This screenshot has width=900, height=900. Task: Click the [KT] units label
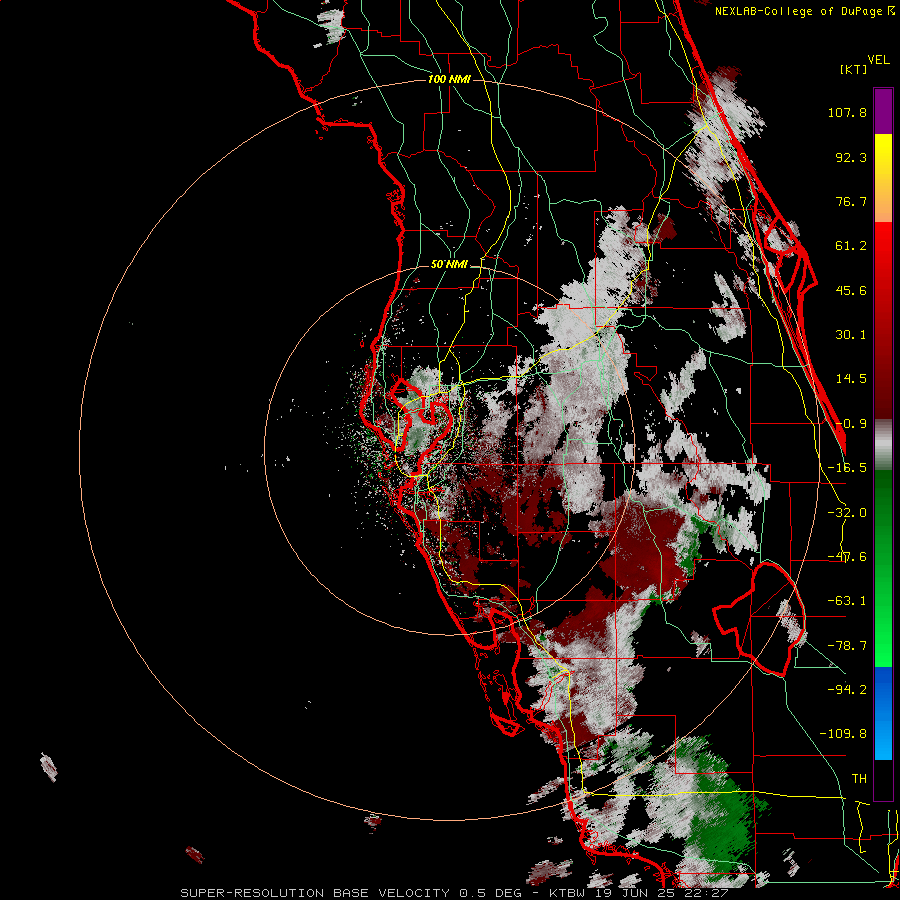pyautogui.click(x=854, y=69)
